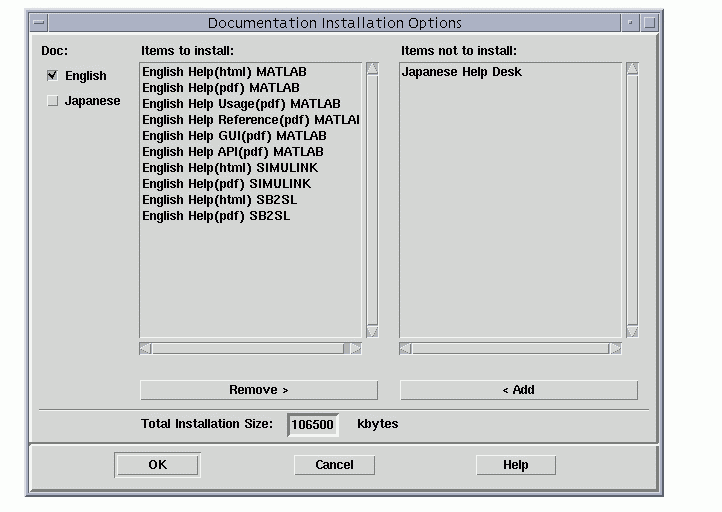Select English Help Reference(pdf) MATLAB item

[250, 120]
